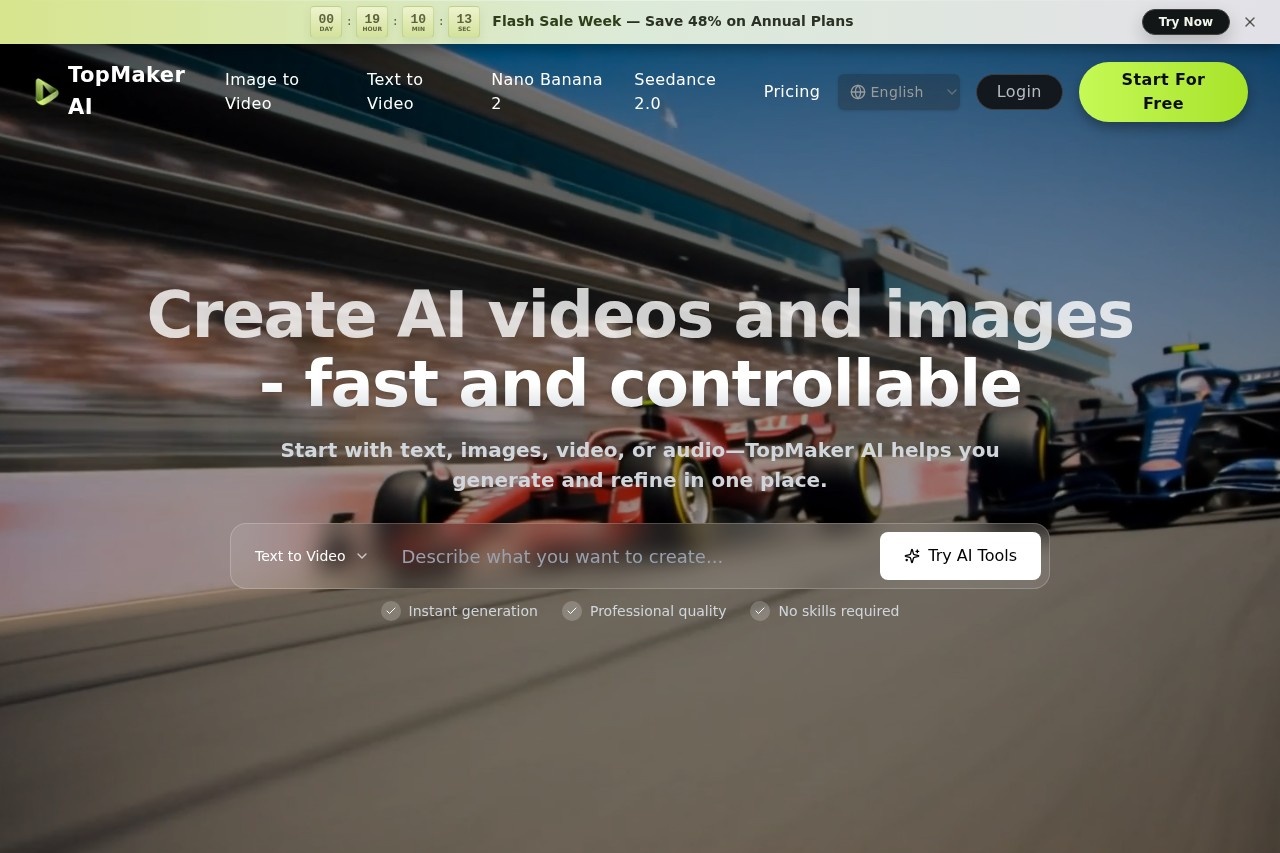Open the Nano Banana 2 page
1280x853 pixels.
click(546, 91)
